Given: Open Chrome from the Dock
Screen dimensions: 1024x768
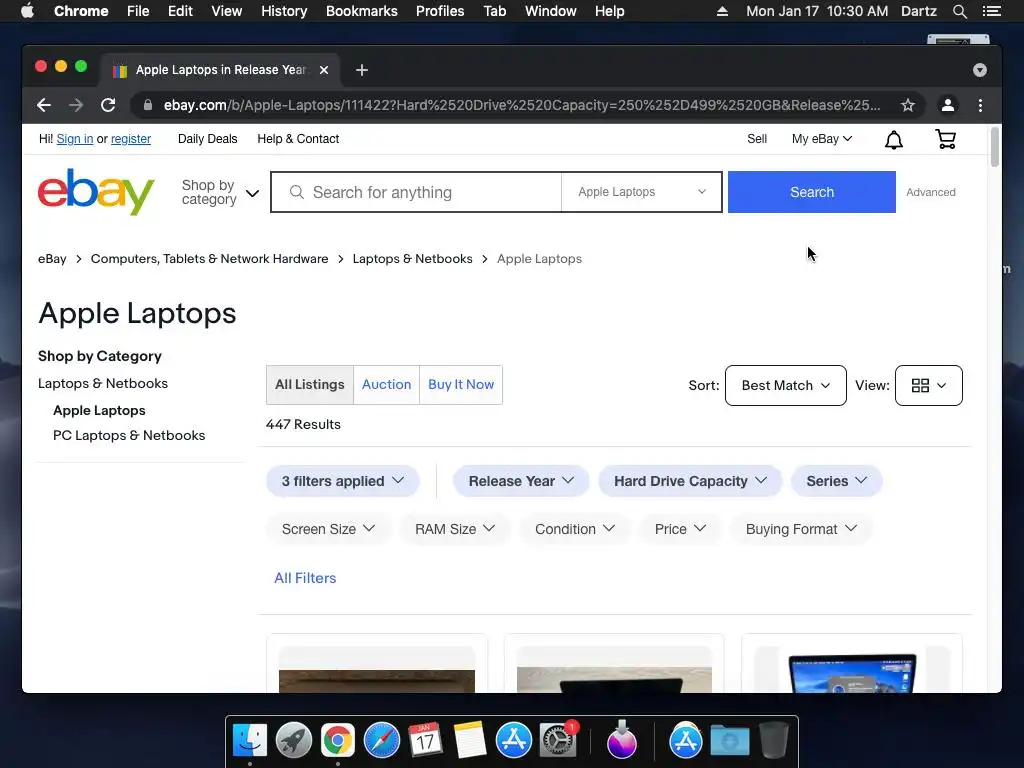Looking at the screenshot, I should [338, 741].
